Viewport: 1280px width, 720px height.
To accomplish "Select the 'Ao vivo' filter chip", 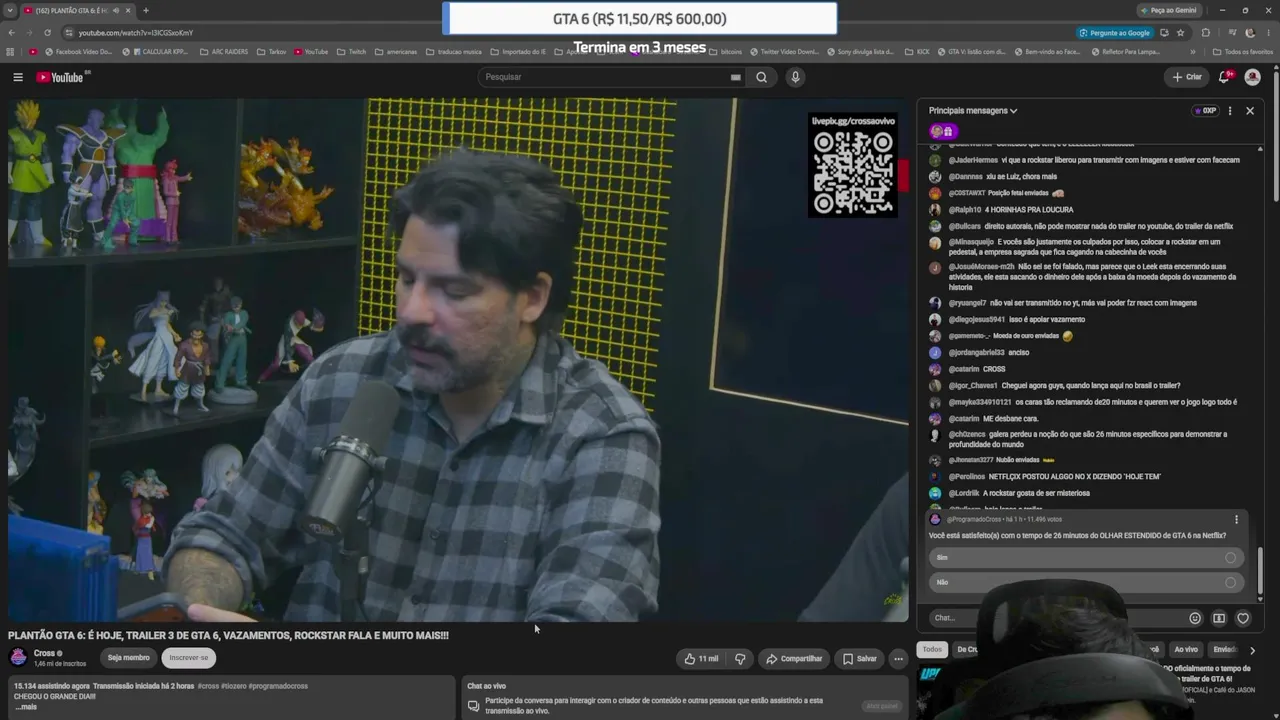I will [1186, 650].
